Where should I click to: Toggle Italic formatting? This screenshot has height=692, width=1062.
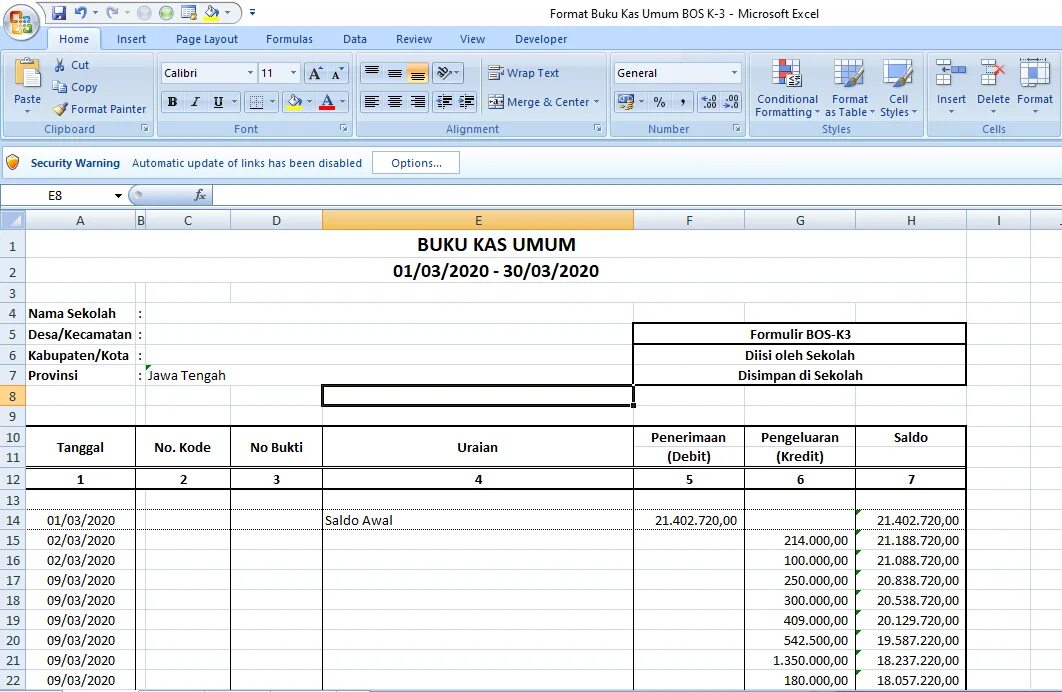pos(195,102)
